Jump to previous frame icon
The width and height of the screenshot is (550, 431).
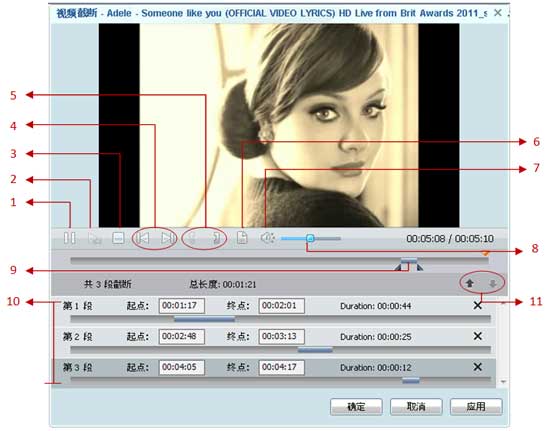(143, 238)
